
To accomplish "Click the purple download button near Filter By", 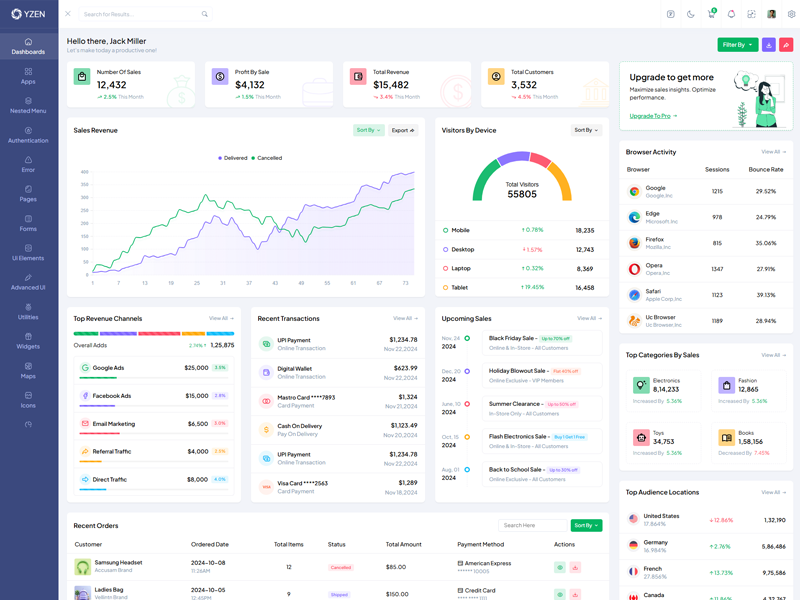I will point(769,45).
